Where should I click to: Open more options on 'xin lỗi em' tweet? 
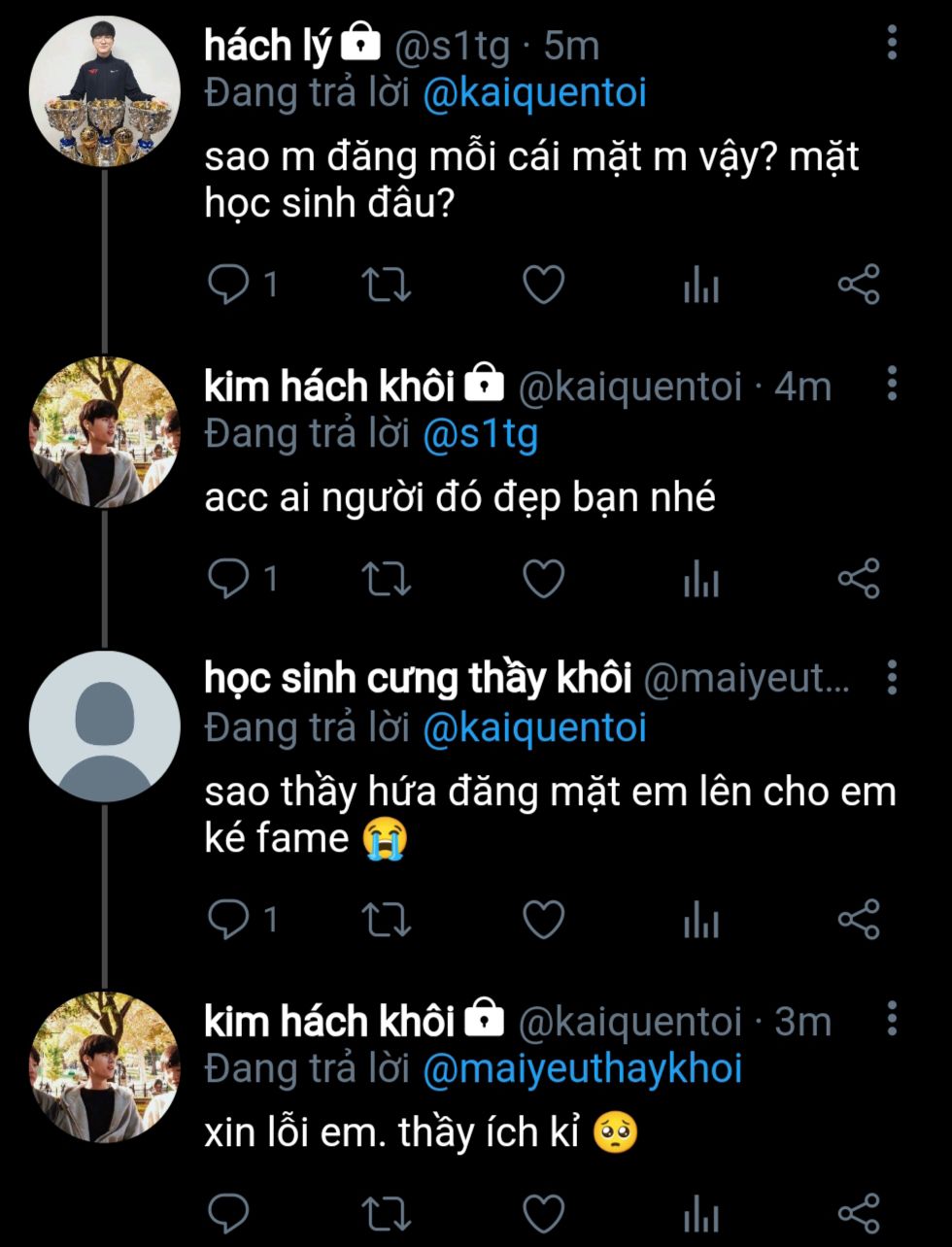coord(892,1019)
